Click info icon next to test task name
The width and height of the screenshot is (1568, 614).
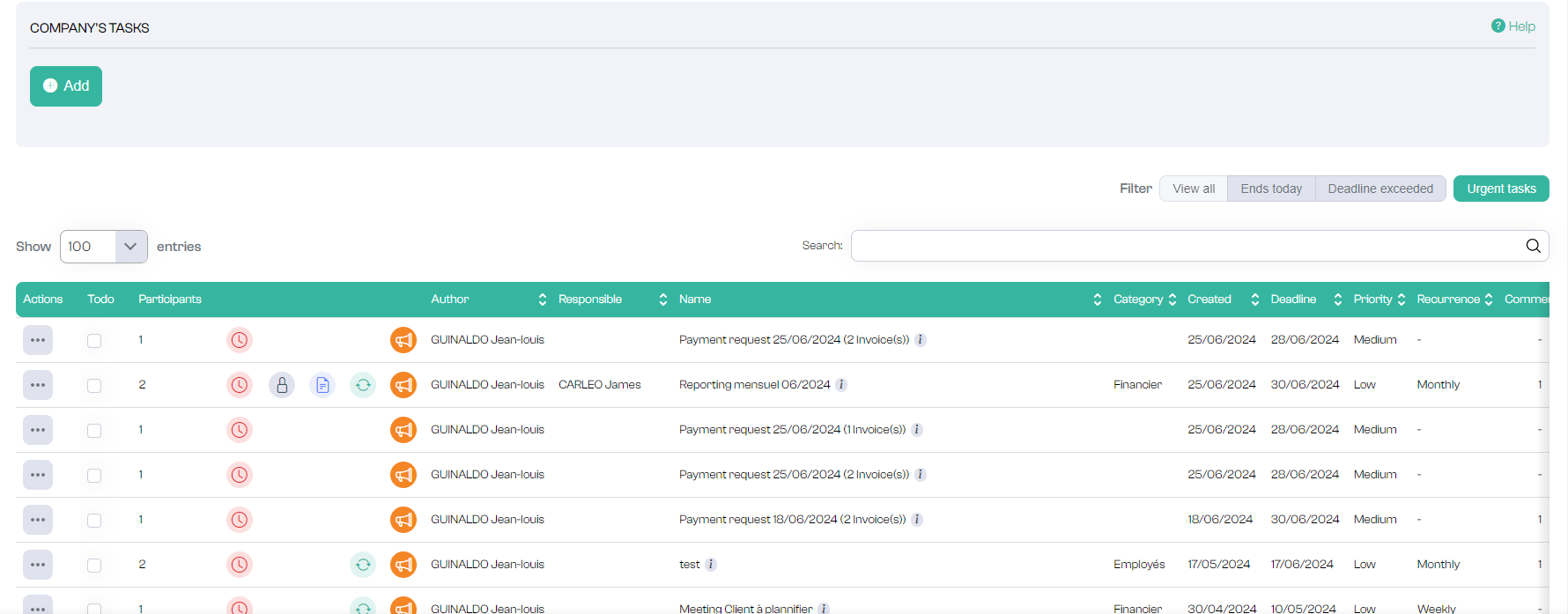coord(711,565)
